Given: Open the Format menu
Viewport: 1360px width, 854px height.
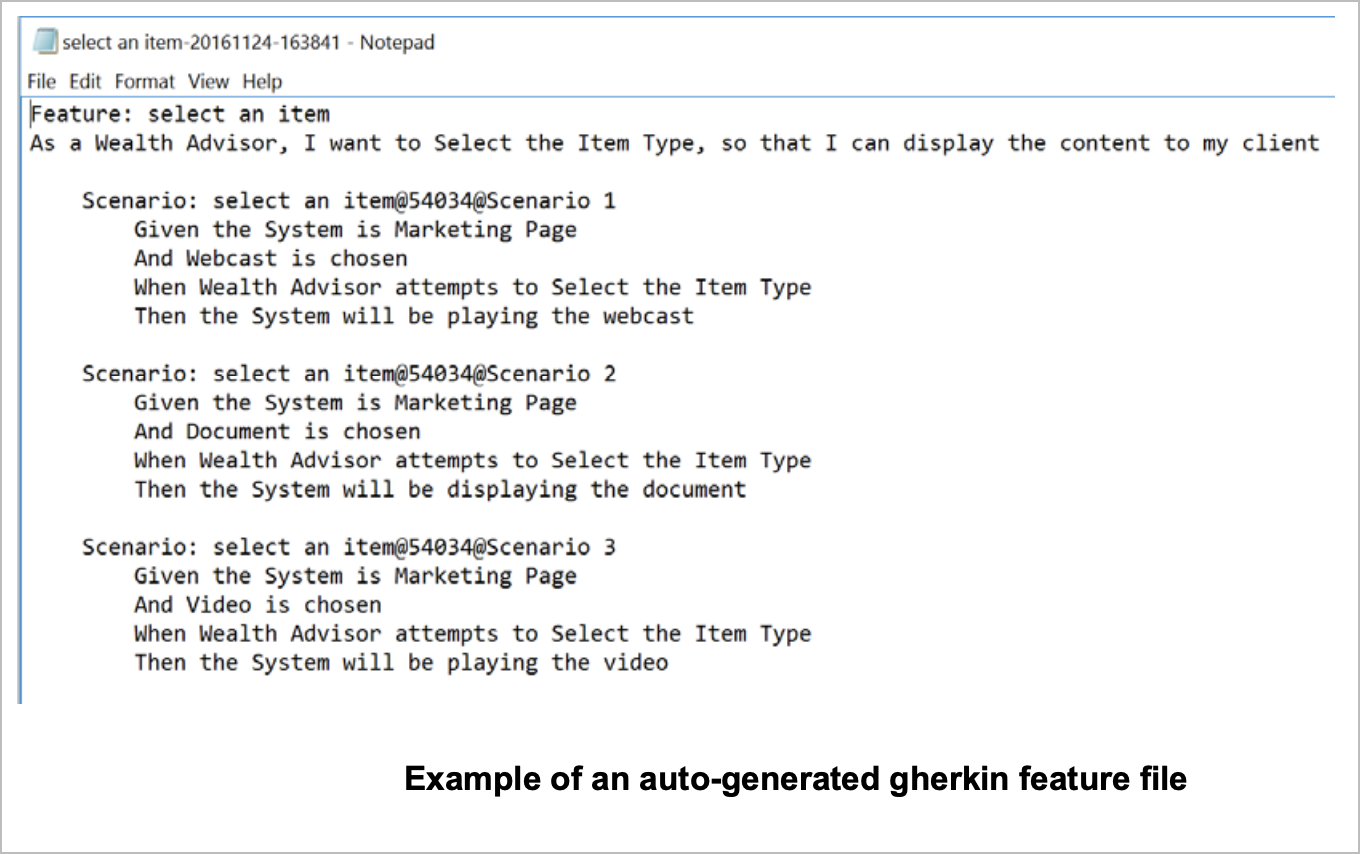Looking at the screenshot, I should [145, 82].
